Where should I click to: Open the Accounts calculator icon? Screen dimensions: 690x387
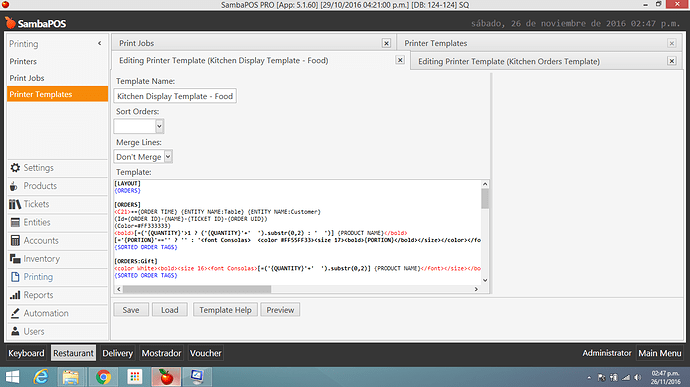click(15, 240)
